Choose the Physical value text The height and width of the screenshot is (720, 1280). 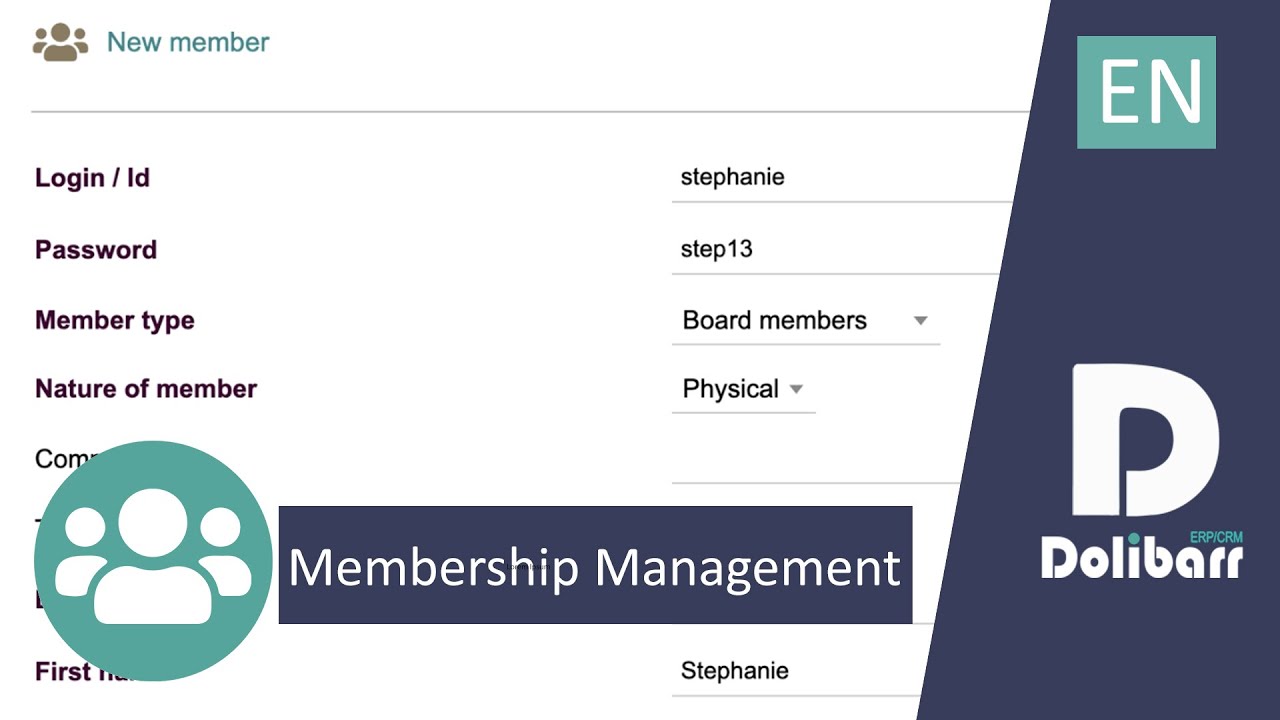(730, 389)
